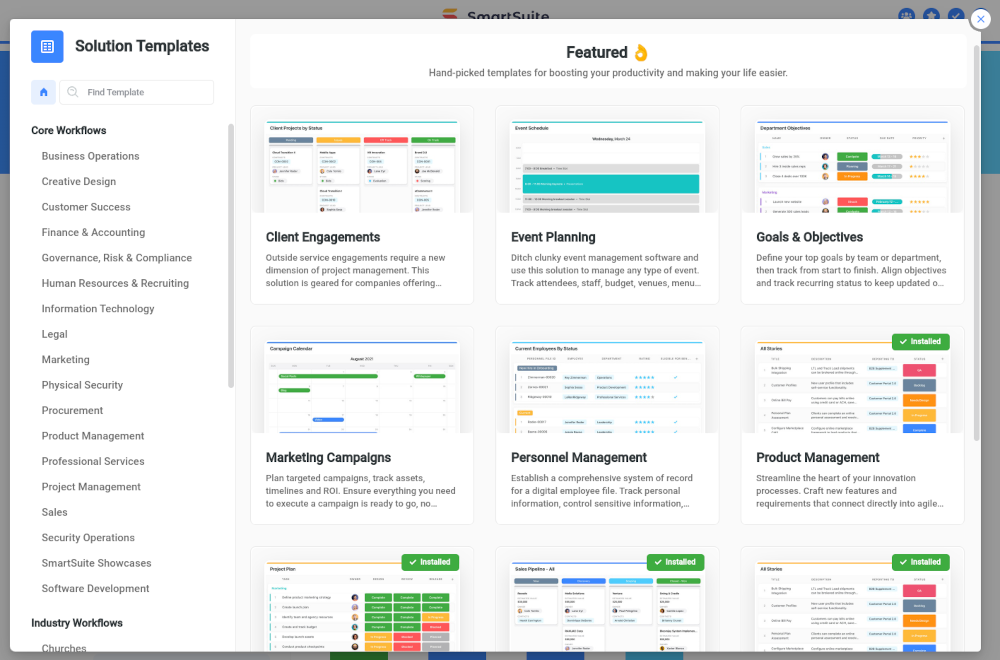This screenshot has height=660, width=1000.
Task: Select Physical Security category
Action: (x=82, y=385)
